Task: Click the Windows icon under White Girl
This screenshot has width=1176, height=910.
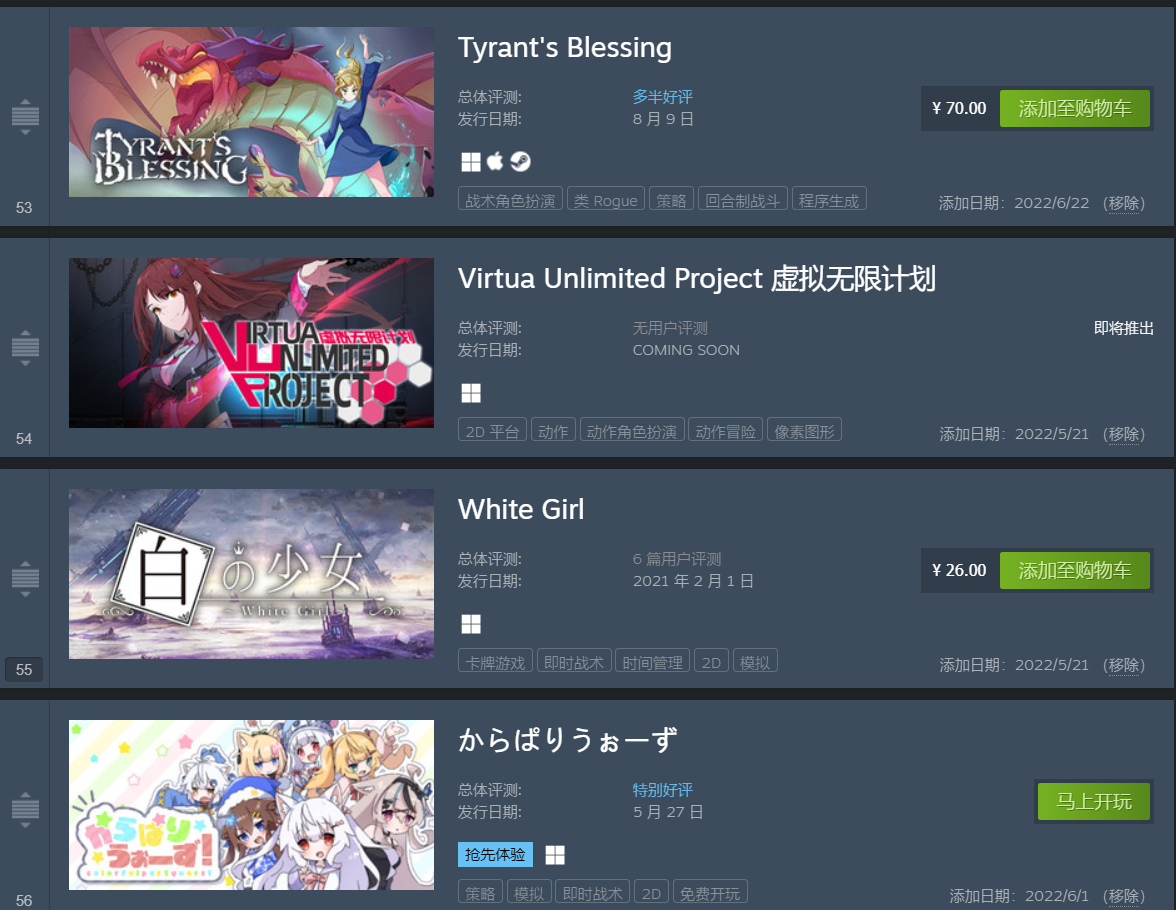Action: coord(471,624)
